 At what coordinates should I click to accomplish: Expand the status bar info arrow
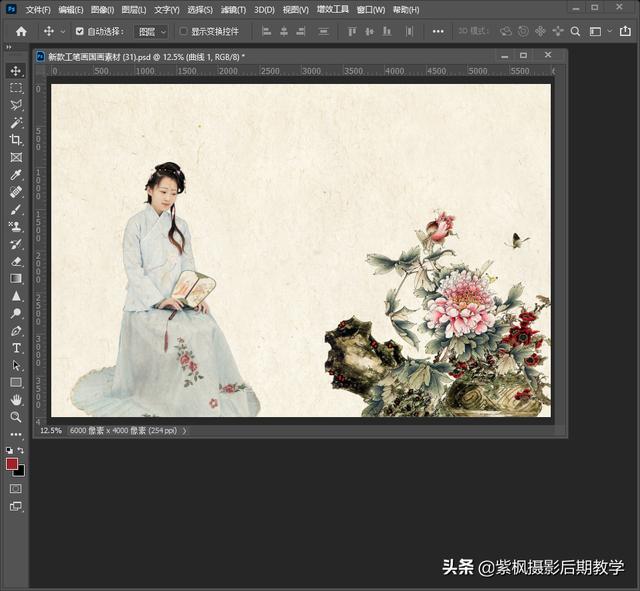pyautogui.click(x=184, y=430)
